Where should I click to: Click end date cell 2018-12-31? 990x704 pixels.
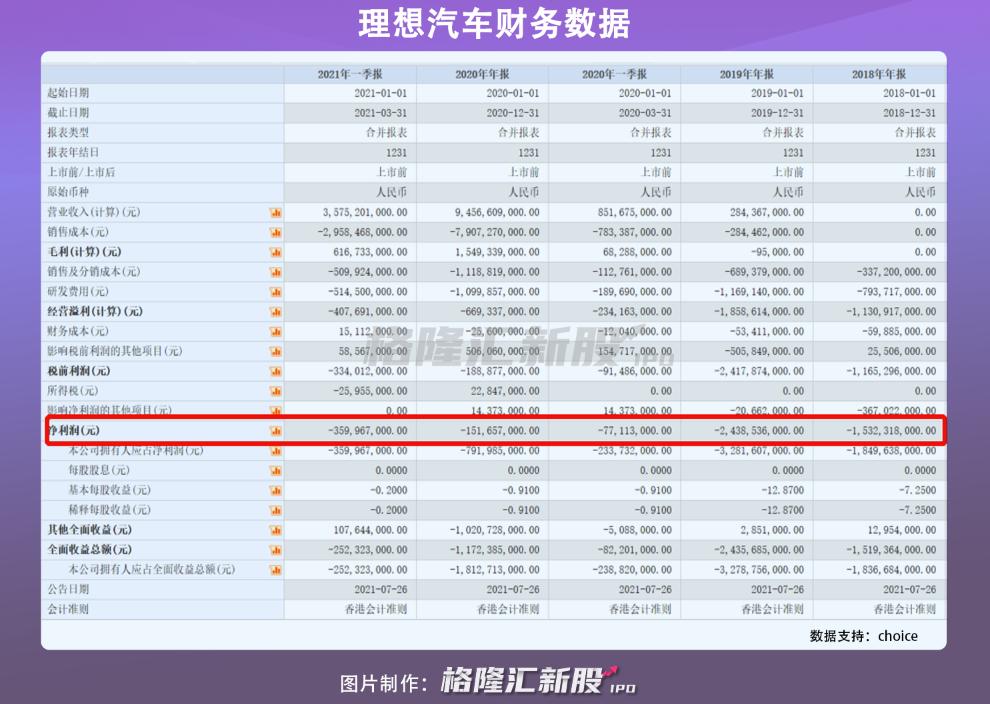point(909,113)
